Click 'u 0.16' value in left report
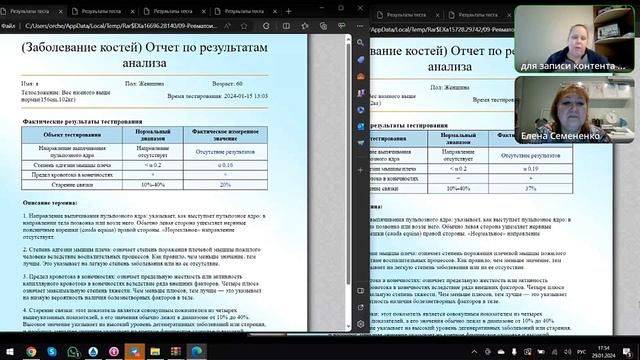The width and height of the screenshot is (640, 360). [x=225, y=165]
